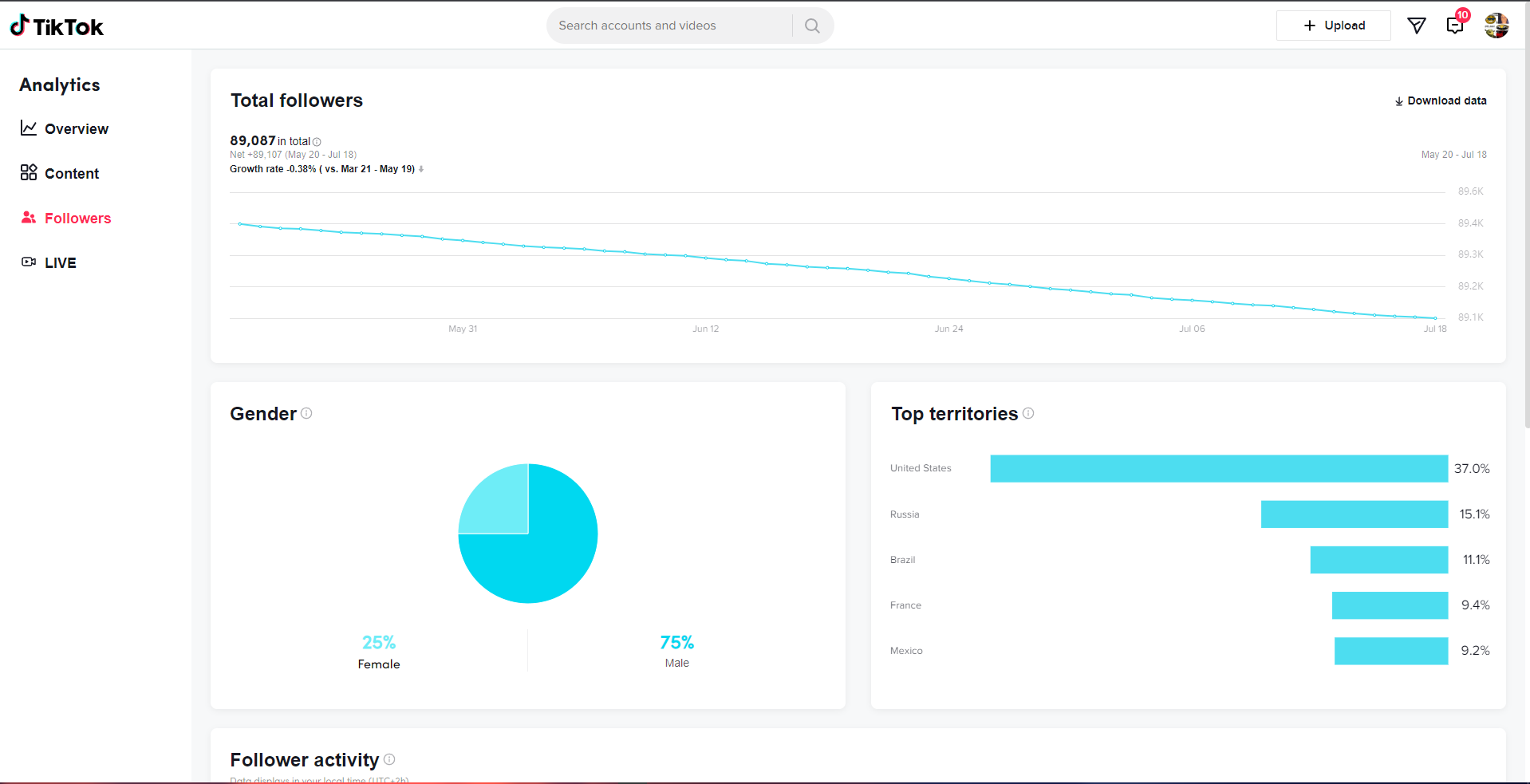This screenshot has height=784, width=1530.
Task: Click the Jul 18 endpoint on the chart
Action: (1435, 318)
